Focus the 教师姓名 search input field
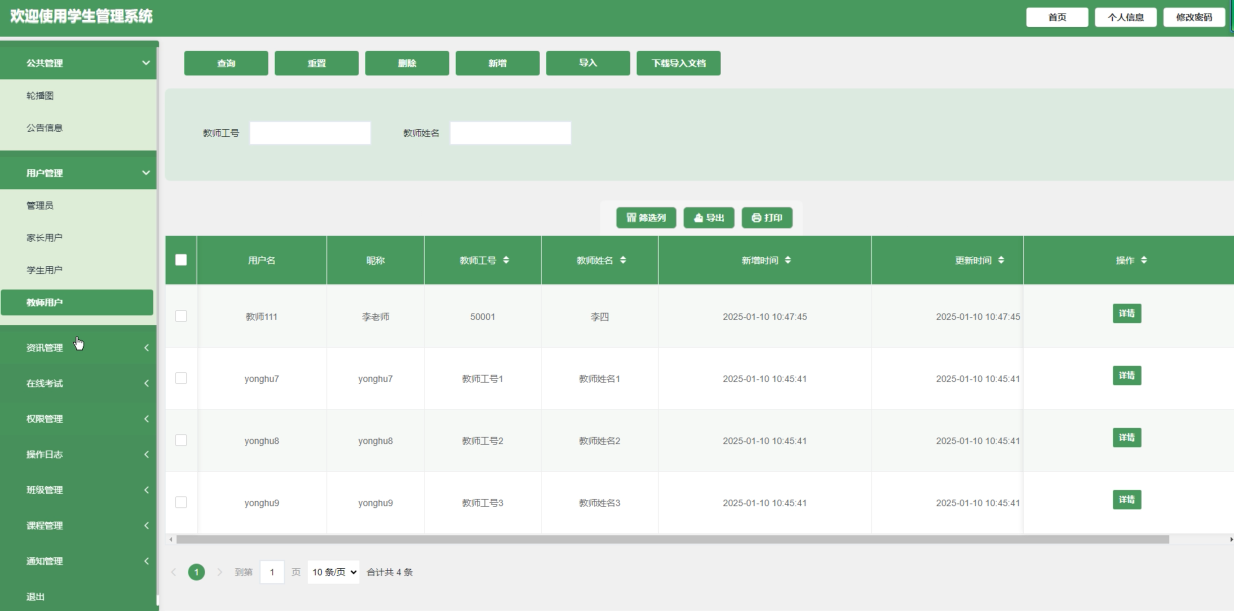Screen dimensions: 1234x611 tap(510, 133)
